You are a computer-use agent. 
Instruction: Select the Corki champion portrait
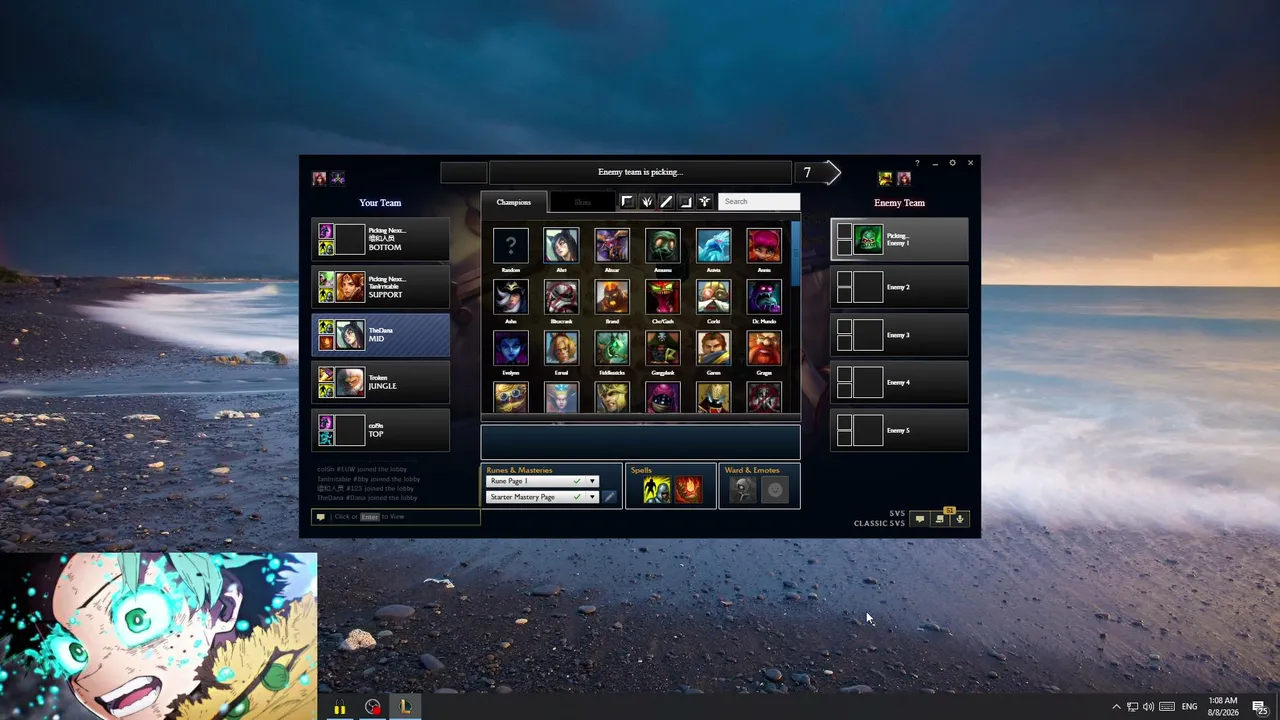coord(713,297)
